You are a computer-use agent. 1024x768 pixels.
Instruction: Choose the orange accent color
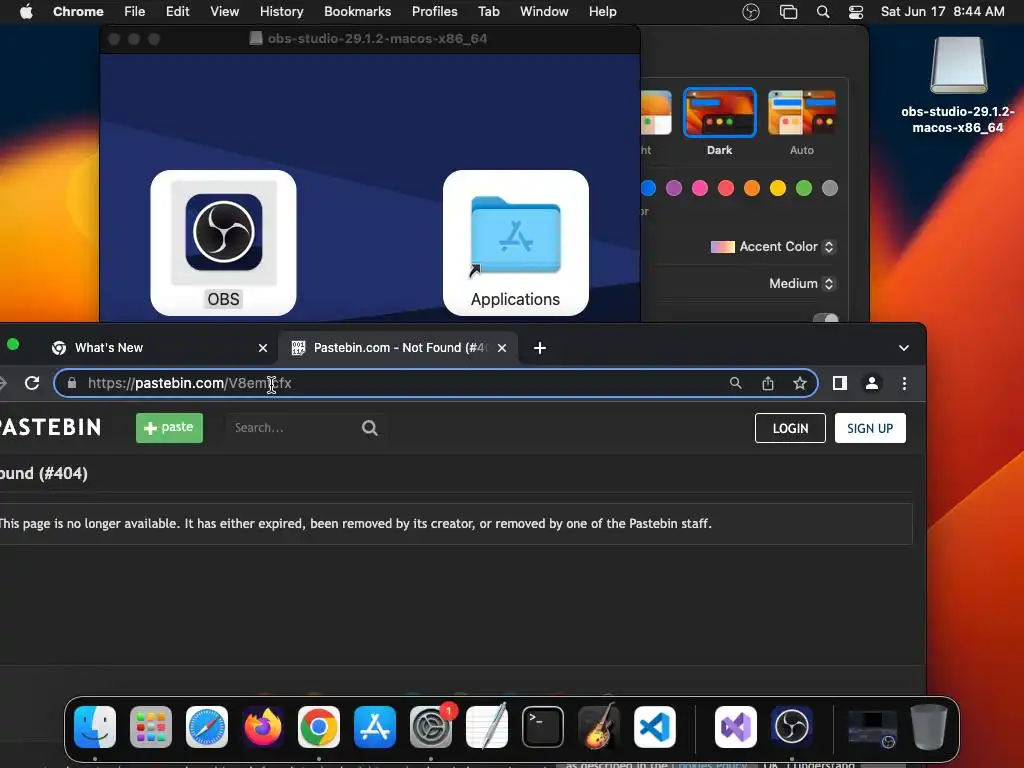point(752,188)
